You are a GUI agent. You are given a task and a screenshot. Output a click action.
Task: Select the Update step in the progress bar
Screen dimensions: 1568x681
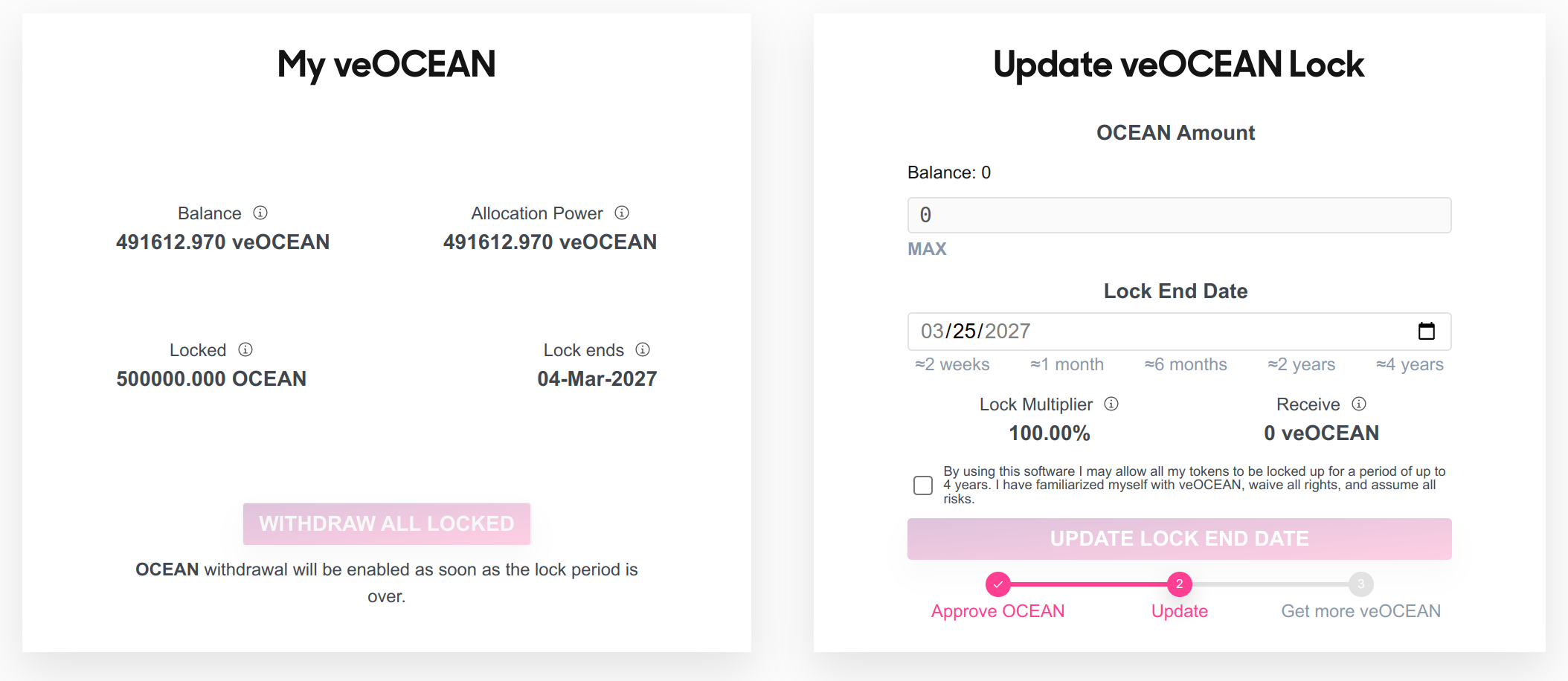tap(1178, 611)
